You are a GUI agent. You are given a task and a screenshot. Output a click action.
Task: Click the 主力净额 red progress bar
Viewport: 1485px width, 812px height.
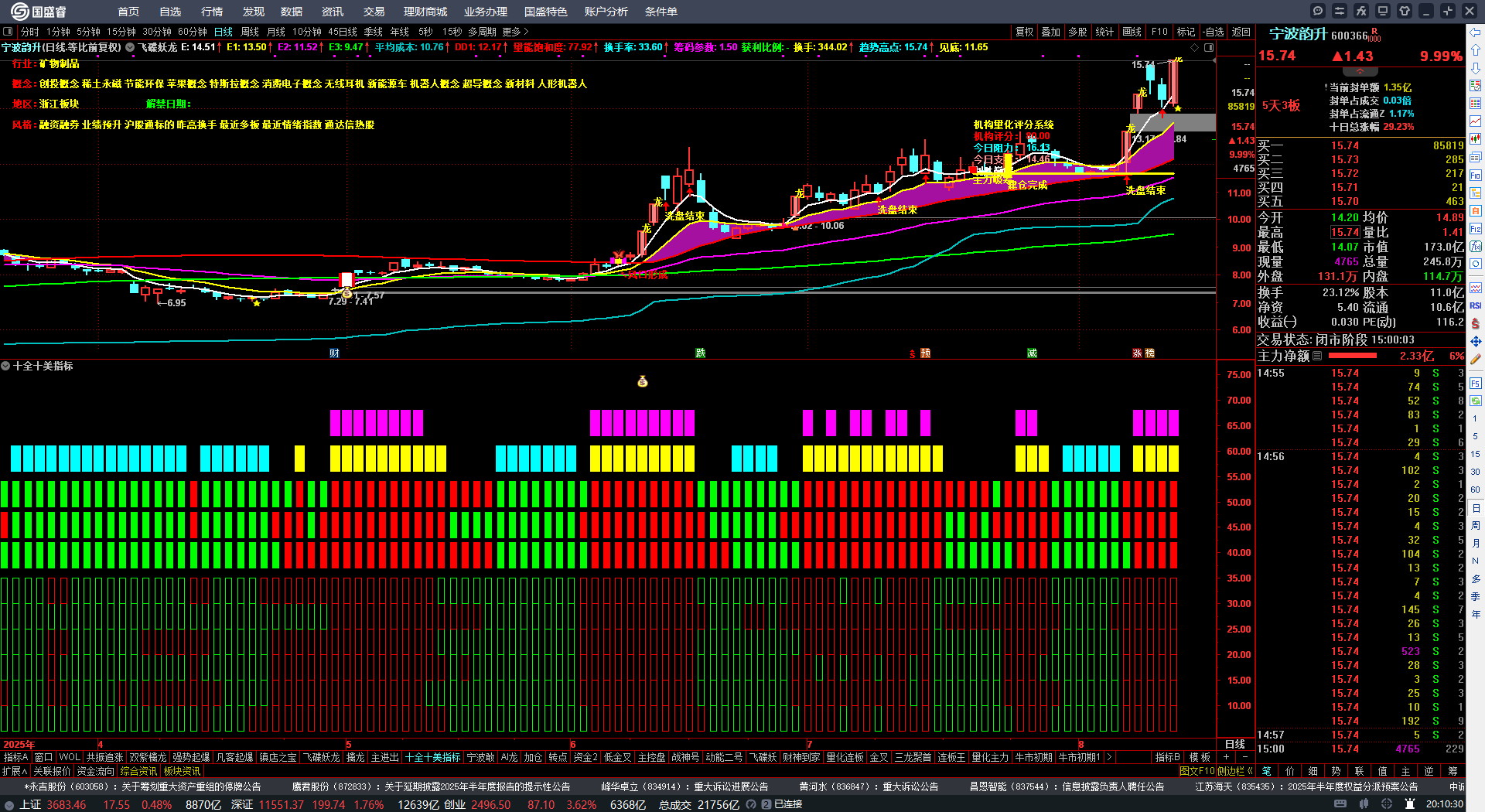point(1352,356)
